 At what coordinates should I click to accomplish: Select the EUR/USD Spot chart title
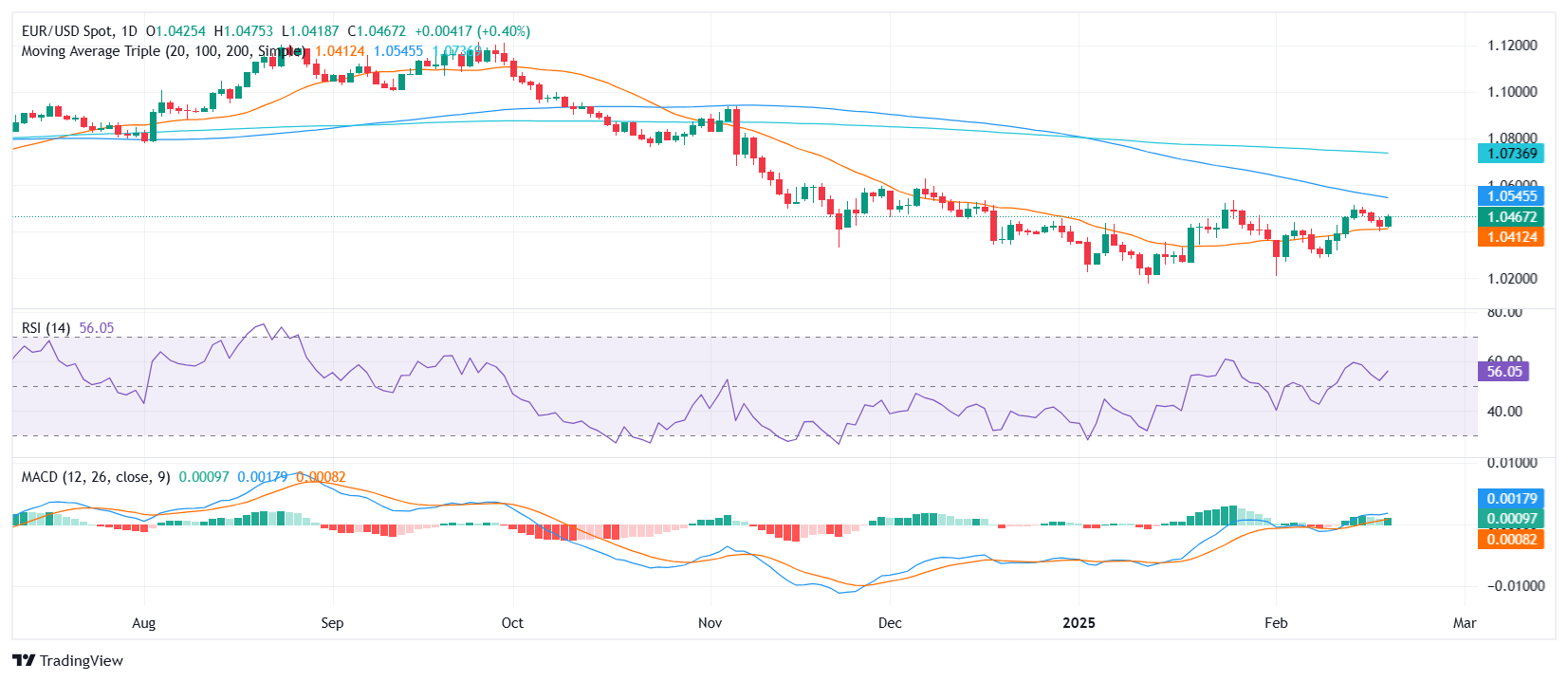pyautogui.click(x=79, y=31)
